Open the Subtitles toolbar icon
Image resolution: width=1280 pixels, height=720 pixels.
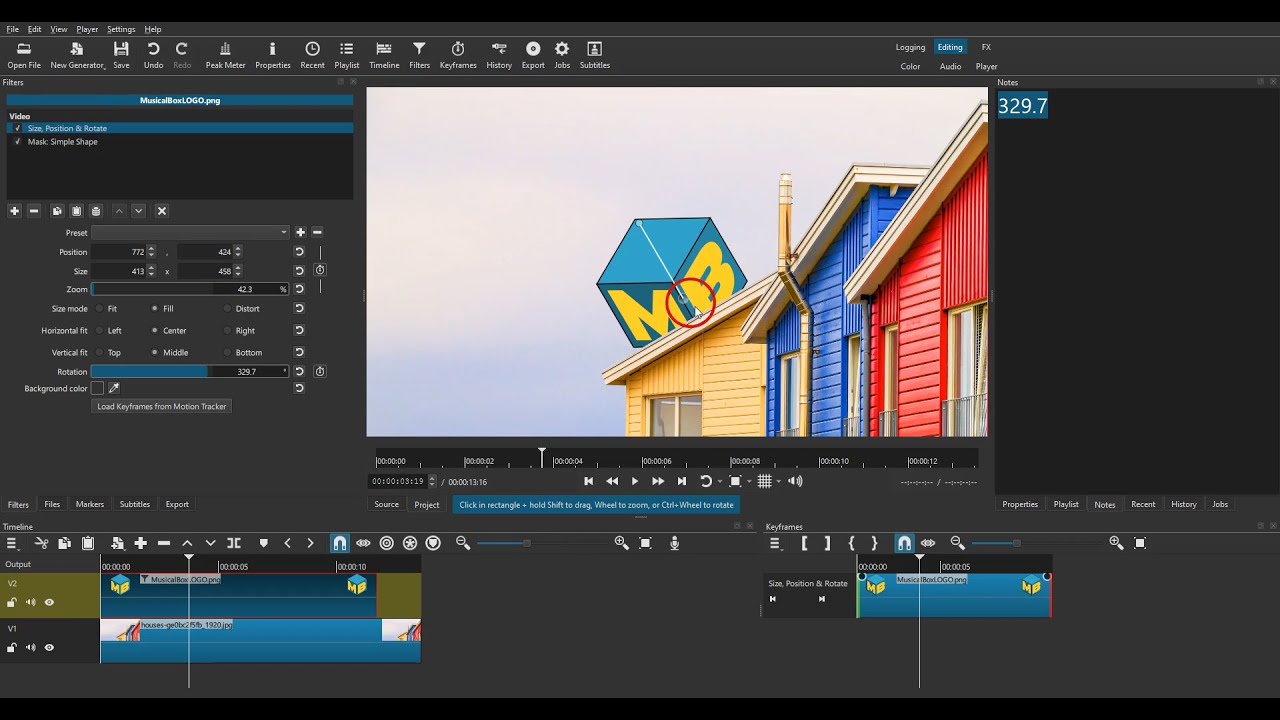coord(594,55)
